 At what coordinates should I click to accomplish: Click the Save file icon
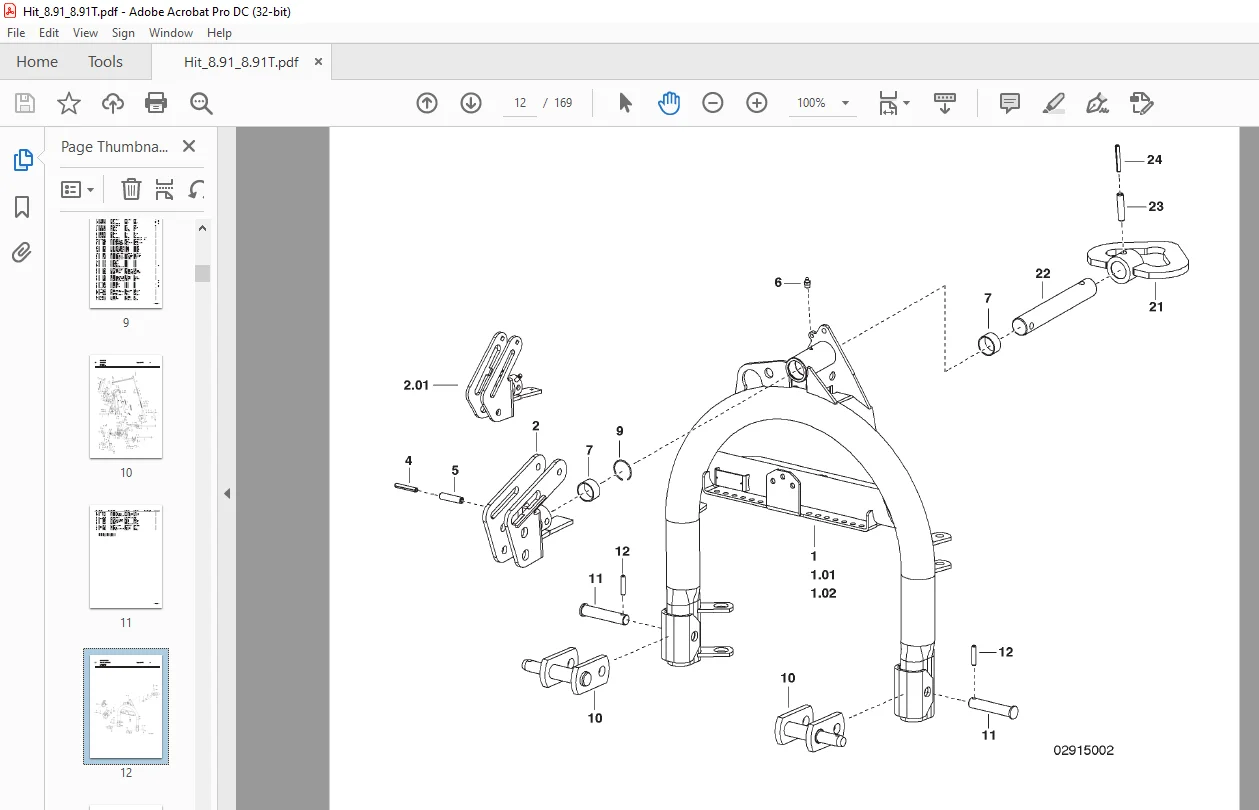pyautogui.click(x=25, y=103)
